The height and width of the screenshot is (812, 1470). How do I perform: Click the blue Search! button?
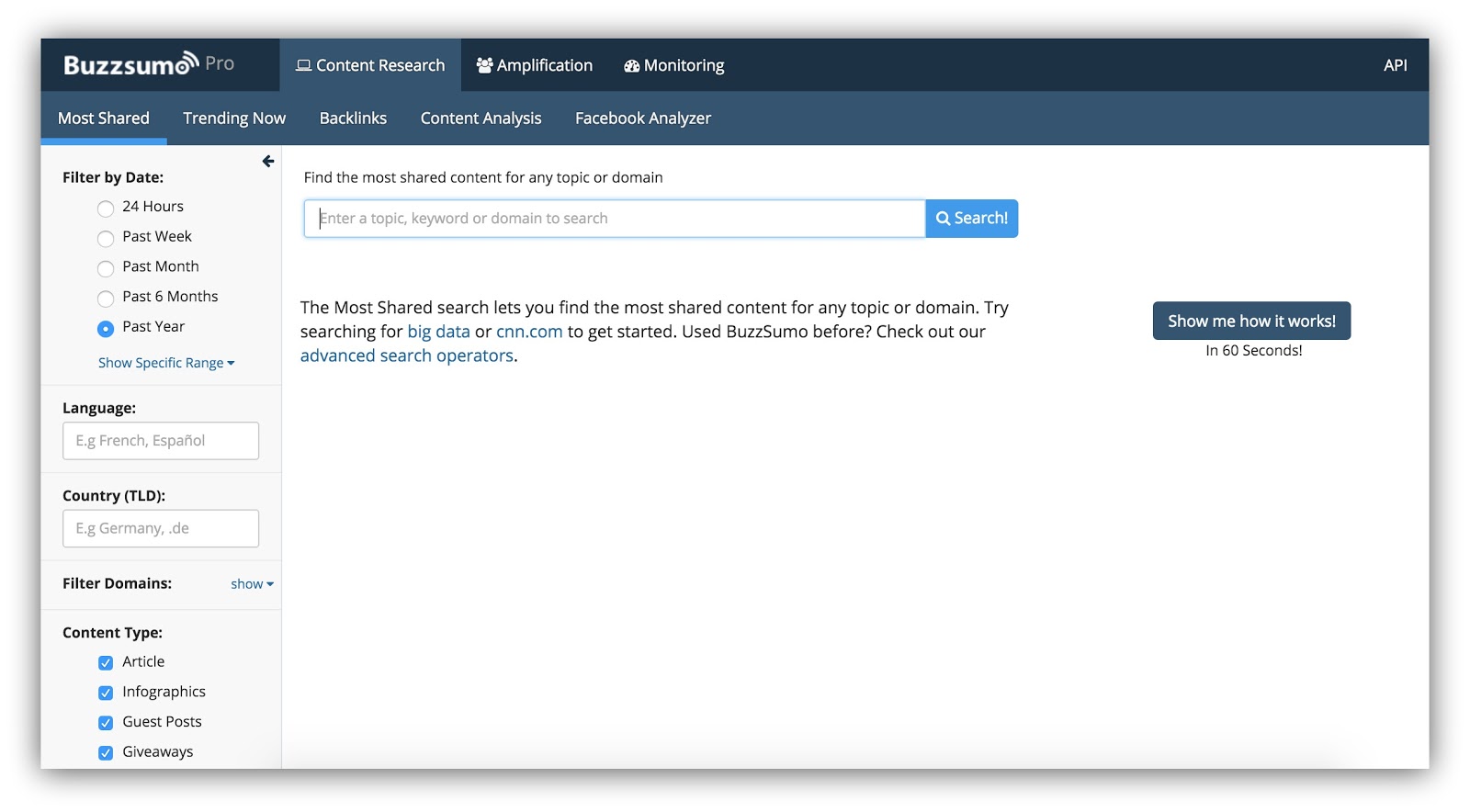(x=971, y=219)
